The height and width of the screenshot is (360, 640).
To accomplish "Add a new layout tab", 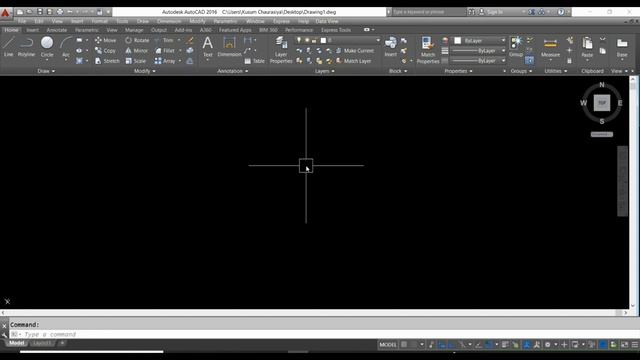I will coord(62,343).
